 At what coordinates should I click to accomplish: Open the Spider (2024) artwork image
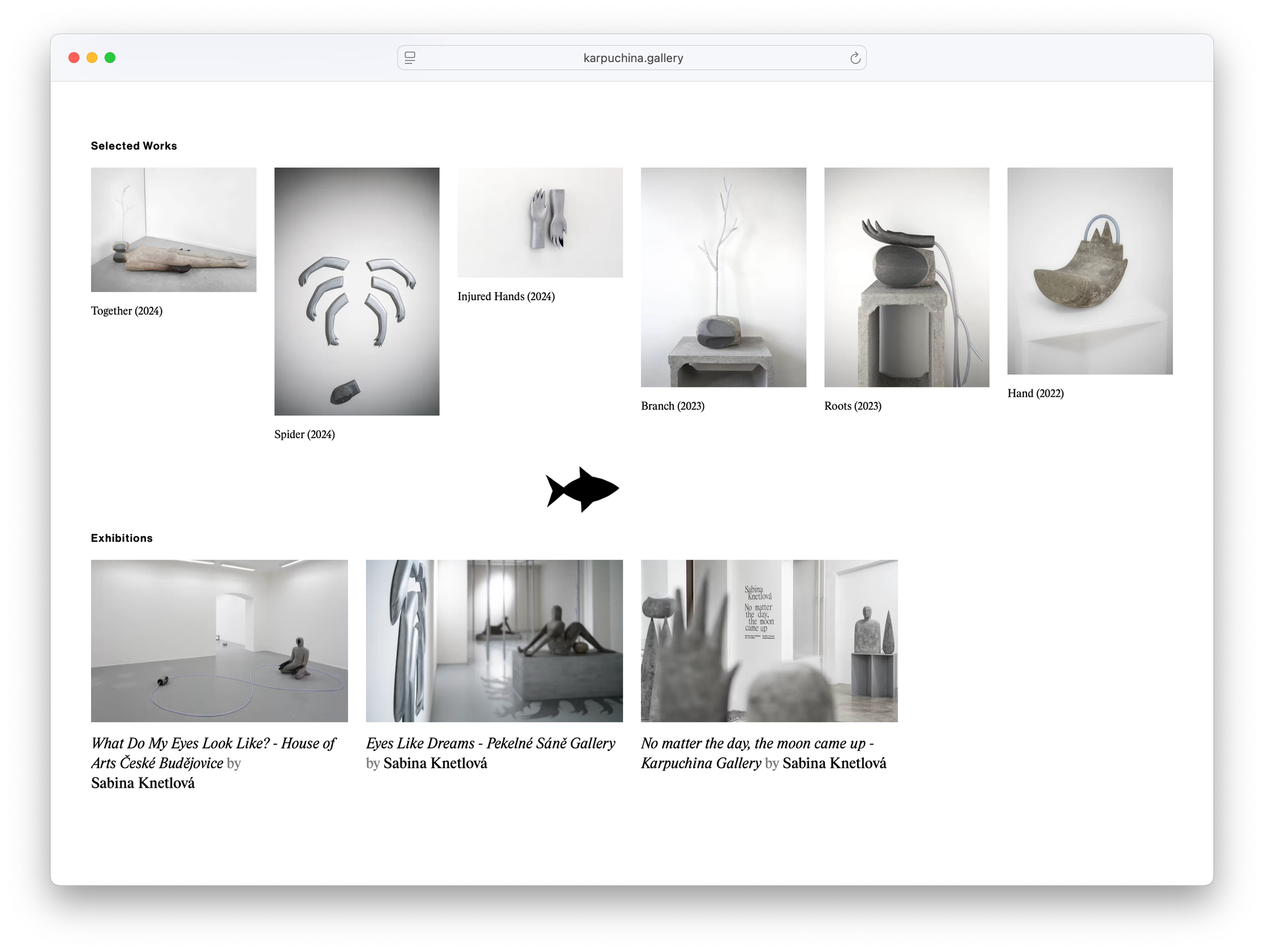[356, 291]
